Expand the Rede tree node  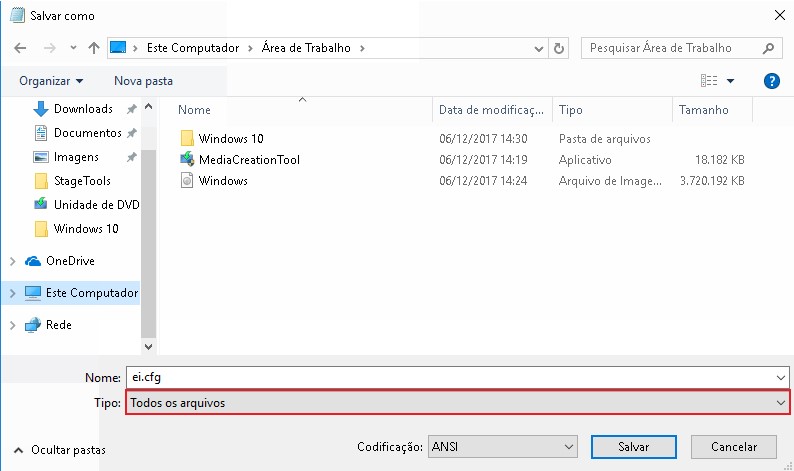(13, 325)
